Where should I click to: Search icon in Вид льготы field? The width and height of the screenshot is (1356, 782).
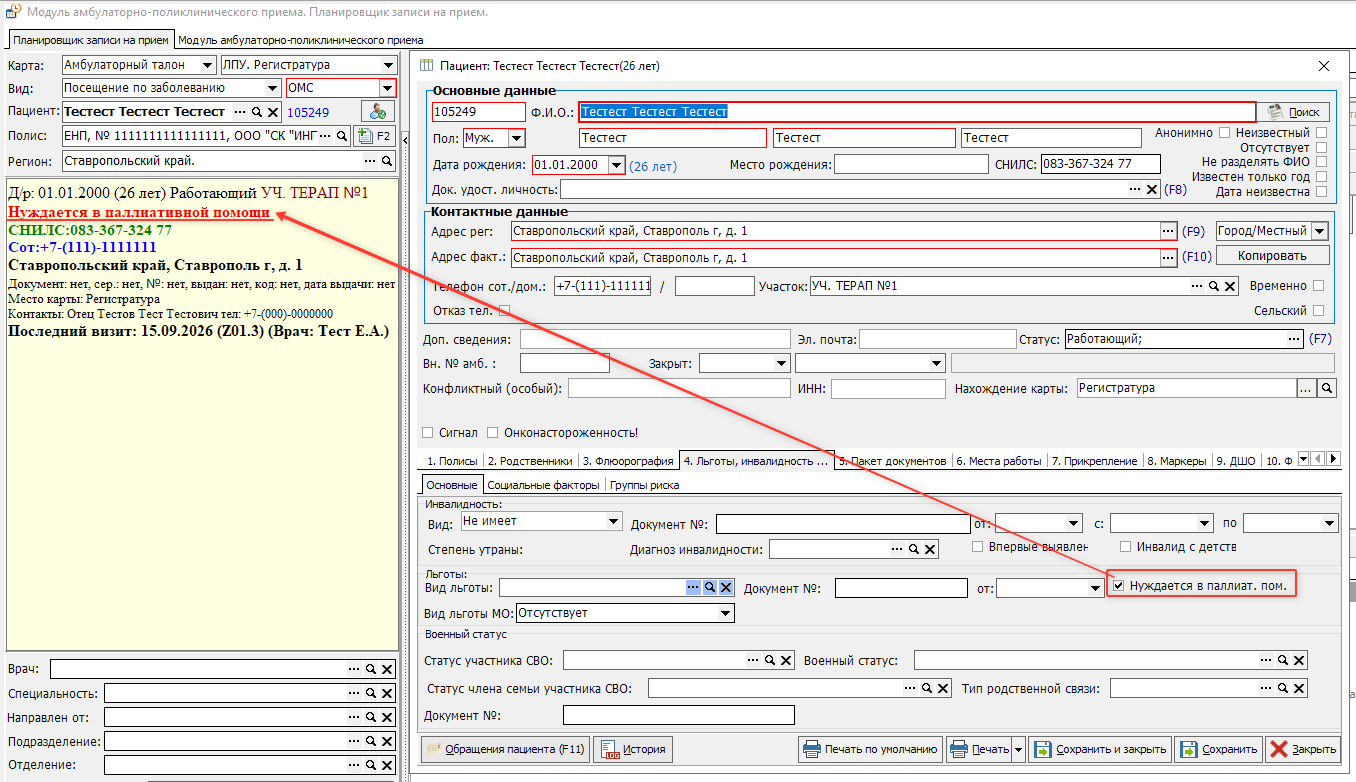(x=709, y=588)
